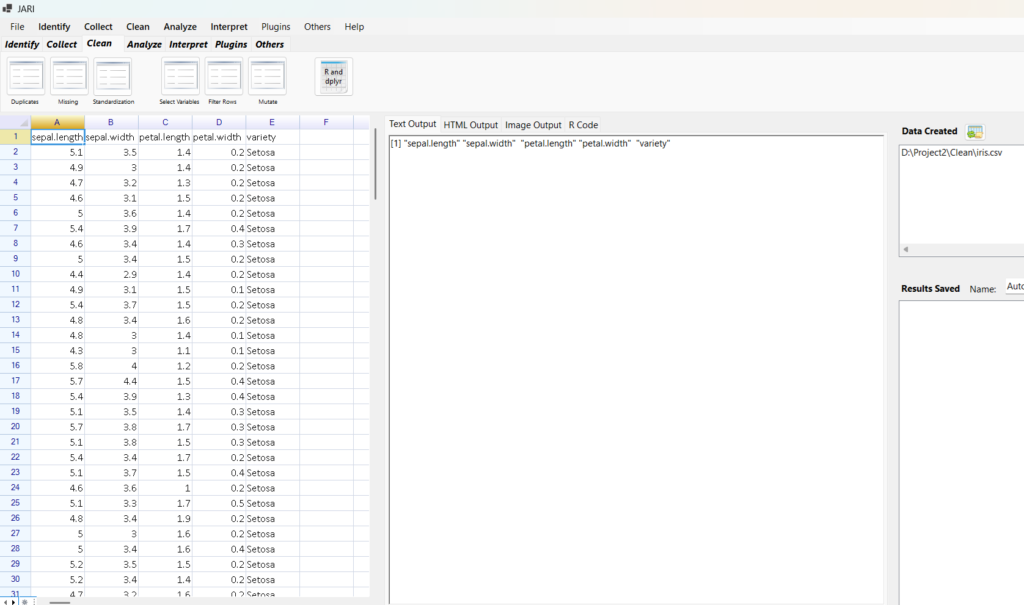Open the Name combo box in Results Saved
This screenshot has height=605, width=1024.
coord(1013,288)
